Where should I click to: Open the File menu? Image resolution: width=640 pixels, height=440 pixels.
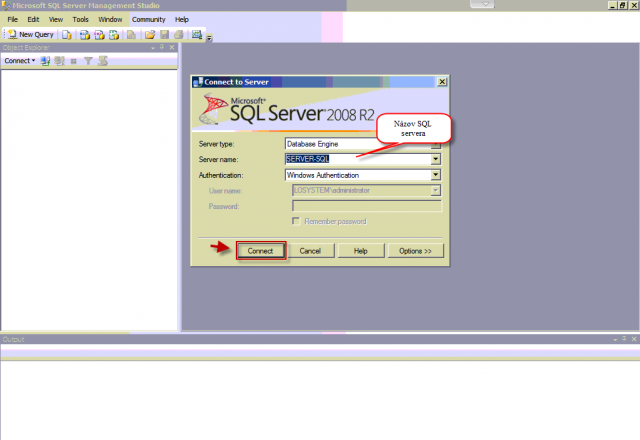pos(13,19)
